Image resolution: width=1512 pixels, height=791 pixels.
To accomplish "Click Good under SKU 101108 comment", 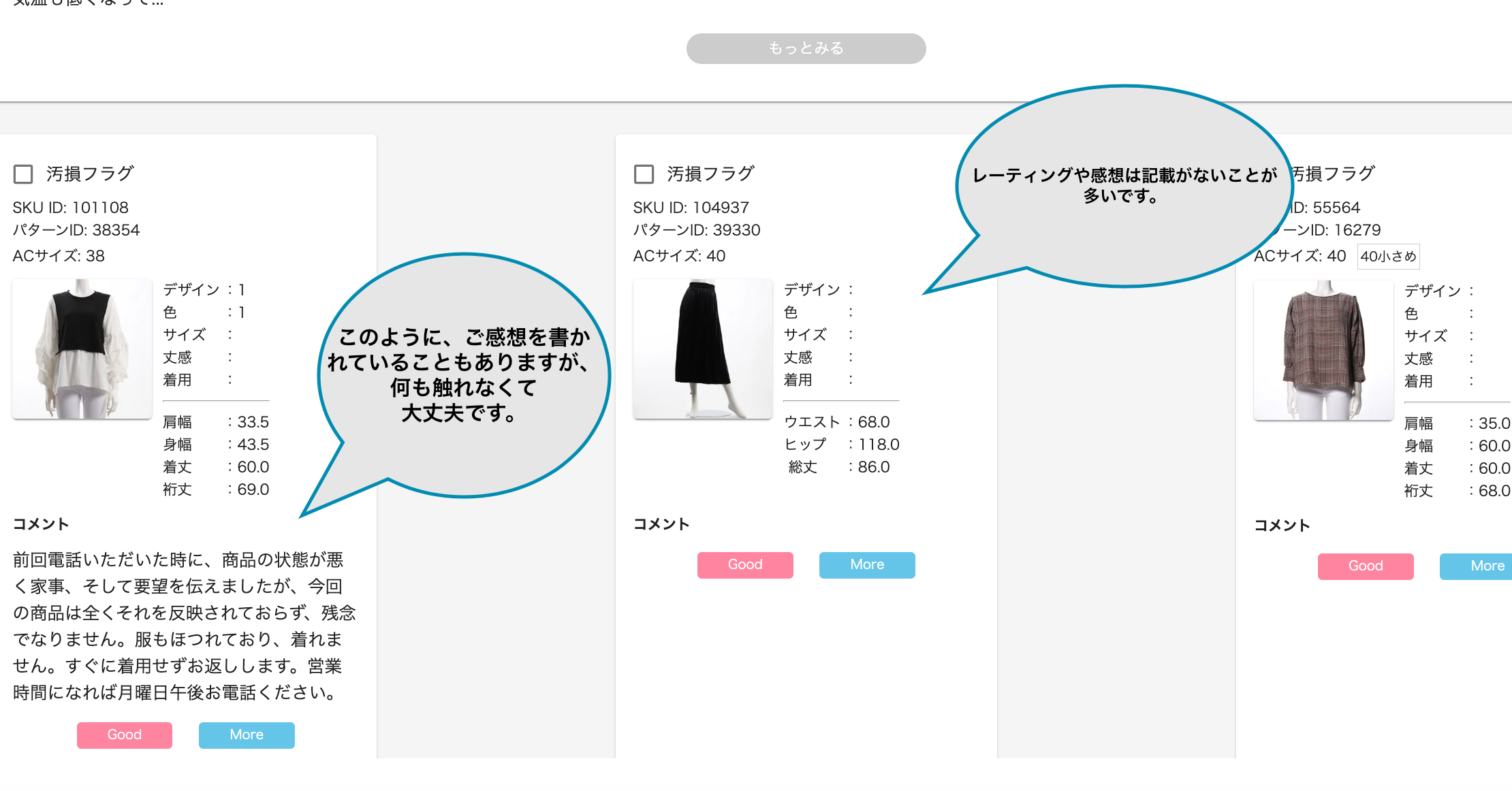I will [x=124, y=735].
